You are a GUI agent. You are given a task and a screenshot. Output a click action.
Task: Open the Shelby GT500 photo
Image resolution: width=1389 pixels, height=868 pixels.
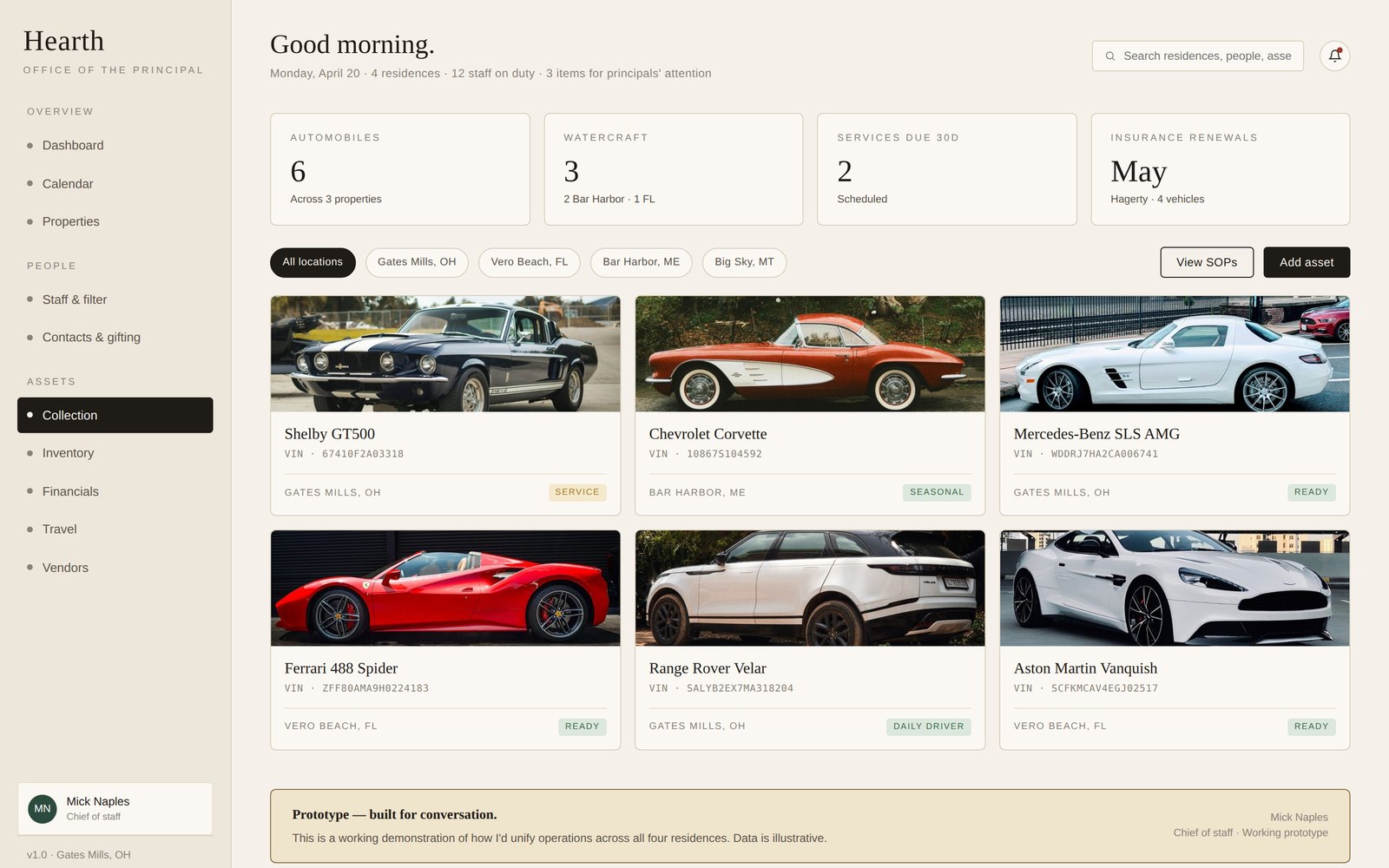pos(445,354)
